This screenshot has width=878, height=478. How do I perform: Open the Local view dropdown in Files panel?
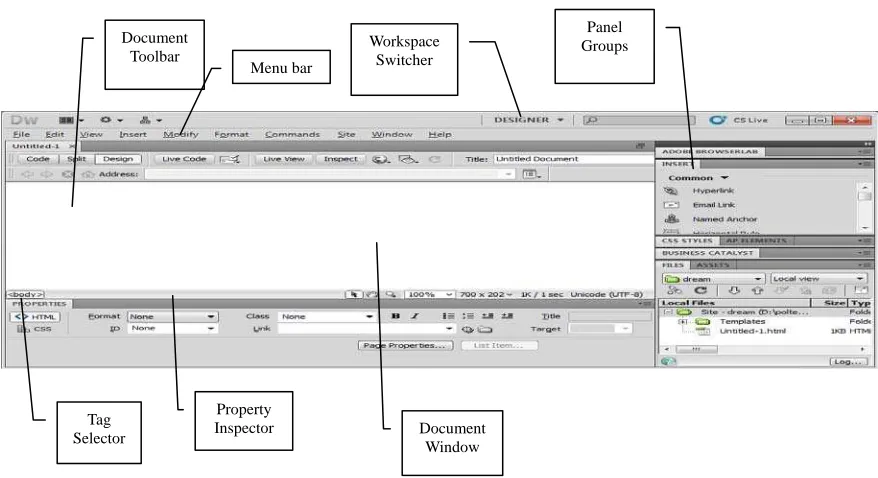pyautogui.click(x=818, y=279)
